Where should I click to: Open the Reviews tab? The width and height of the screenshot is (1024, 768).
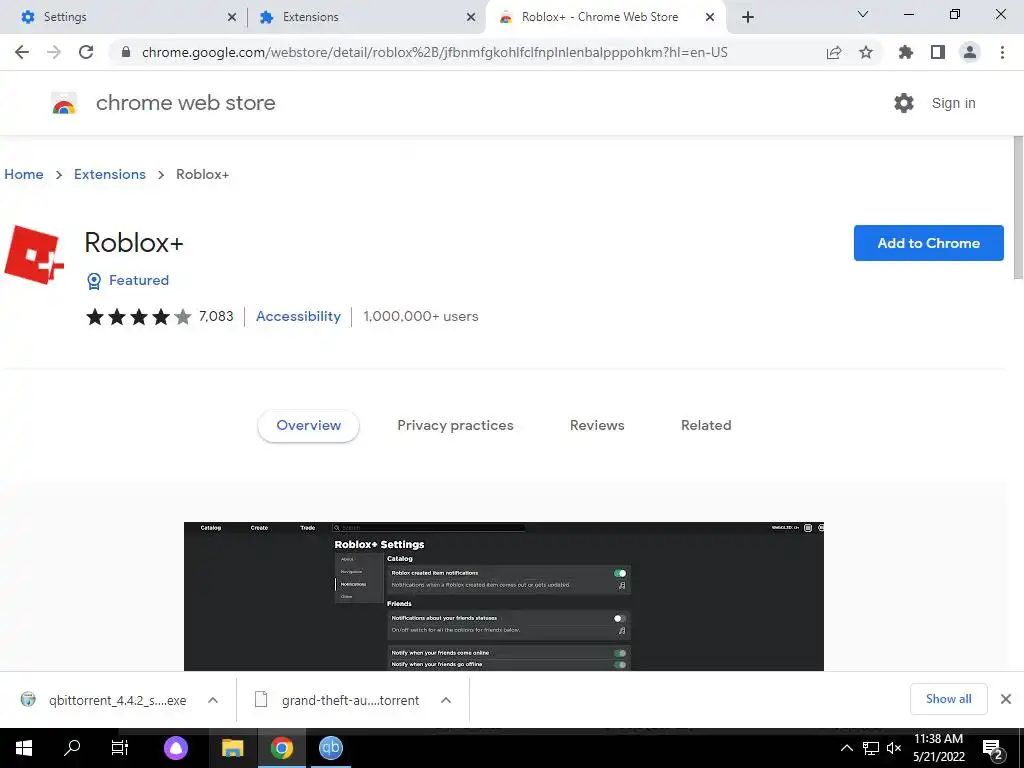pos(597,426)
